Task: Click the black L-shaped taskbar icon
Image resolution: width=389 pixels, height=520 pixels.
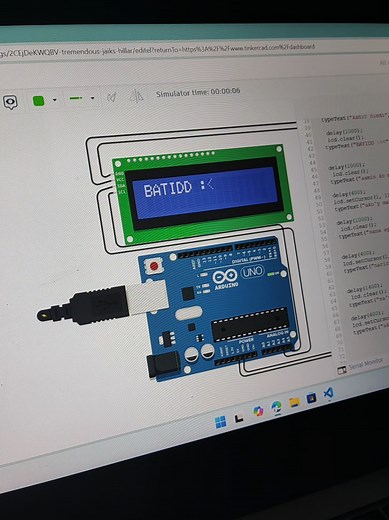Action: point(239,418)
